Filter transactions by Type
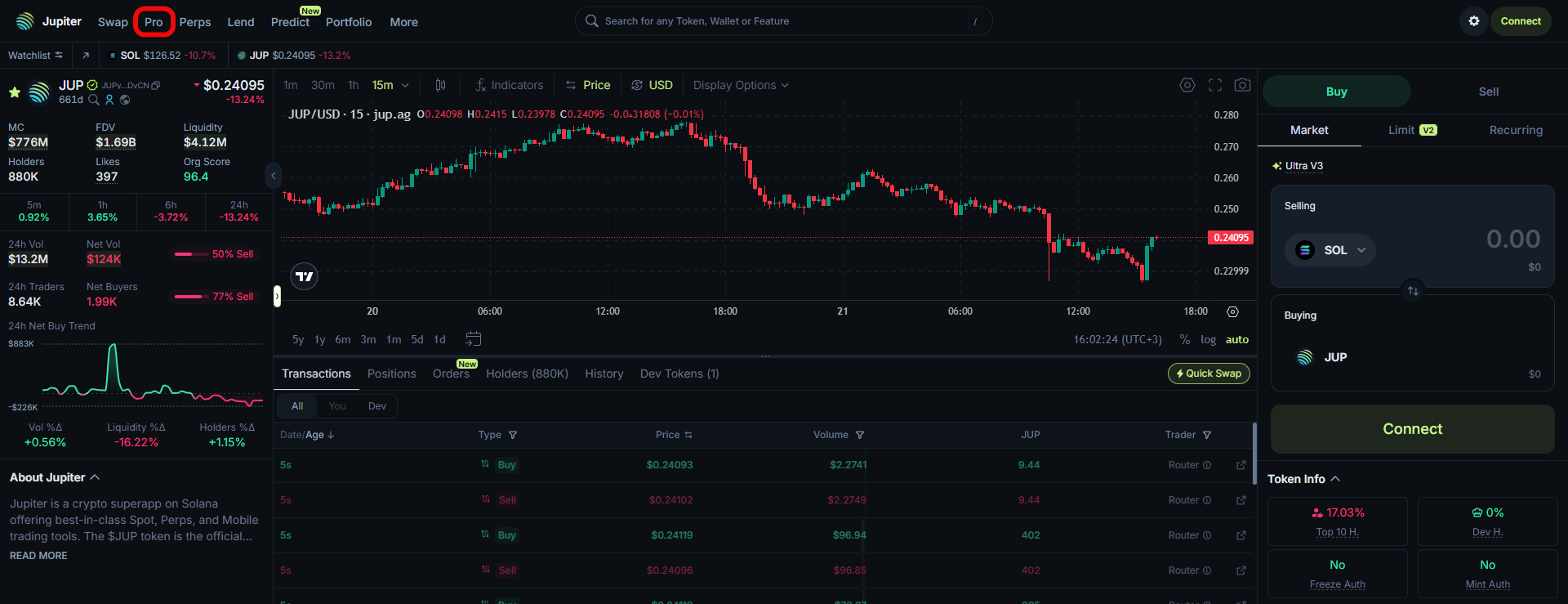The width and height of the screenshot is (1568, 604). coord(512,435)
